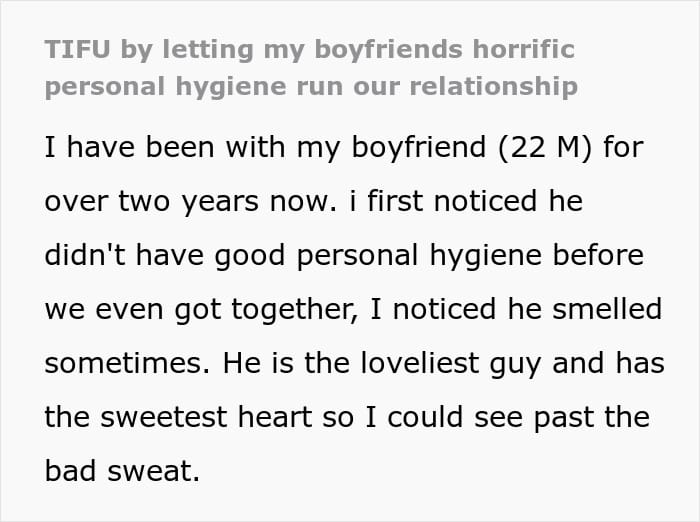Viewport: 700px width, 522px height.
Task: Click the phrase "we even got together,"
Action: click(x=201, y=310)
